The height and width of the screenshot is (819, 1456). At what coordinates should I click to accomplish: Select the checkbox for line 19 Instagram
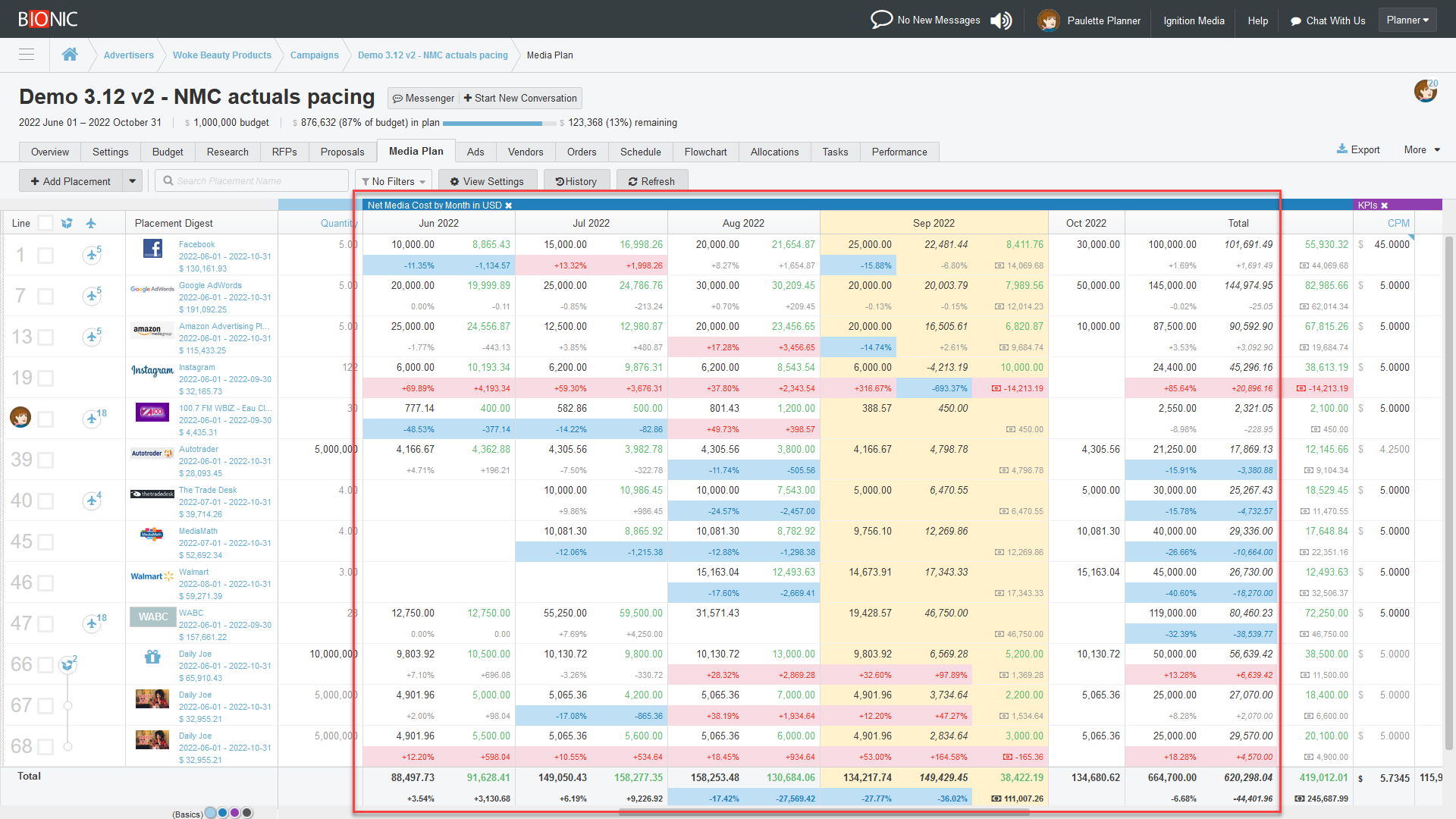click(x=45, y=378)
